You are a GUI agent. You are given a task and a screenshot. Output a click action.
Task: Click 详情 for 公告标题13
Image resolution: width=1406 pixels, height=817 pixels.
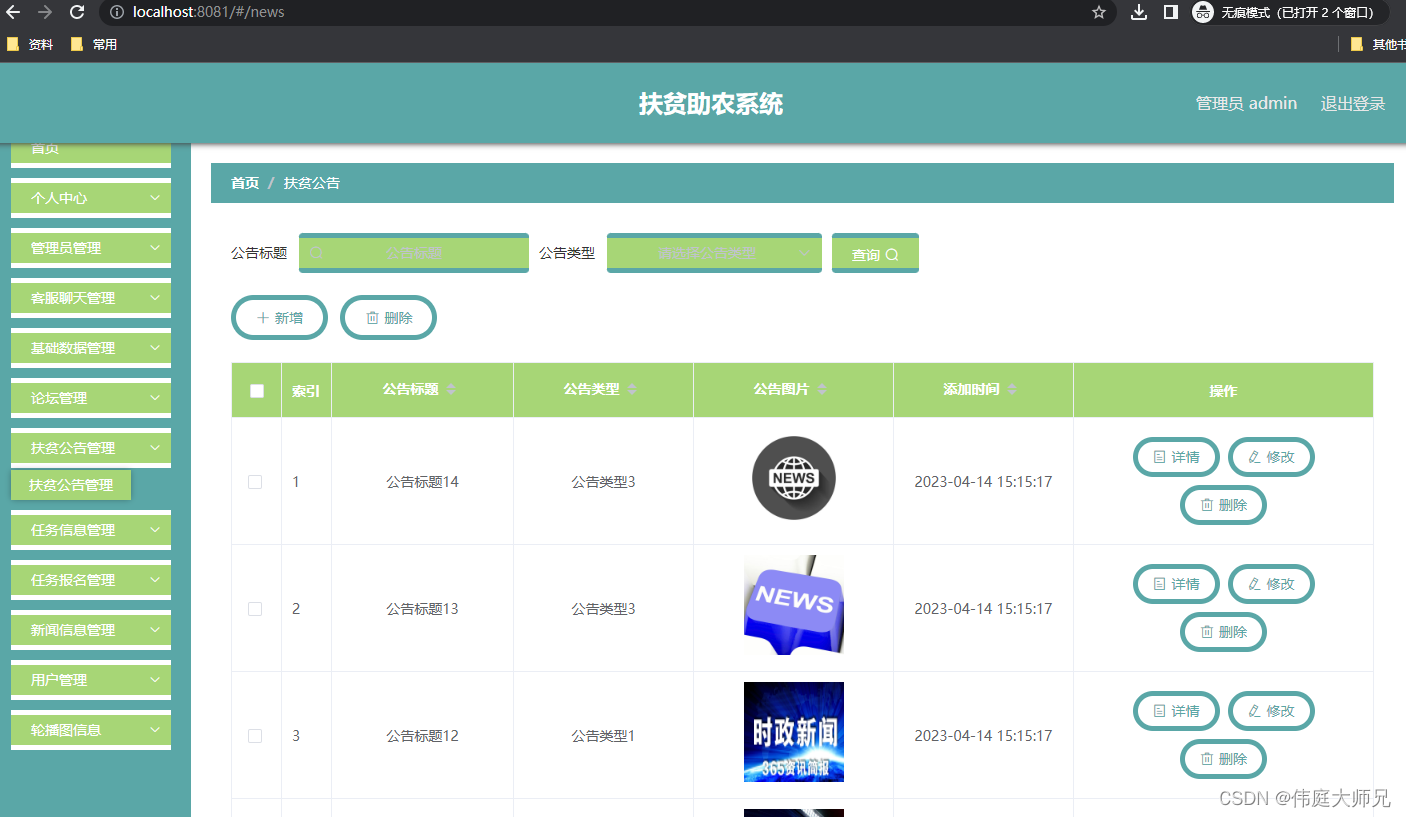(x=1176, y=584)
